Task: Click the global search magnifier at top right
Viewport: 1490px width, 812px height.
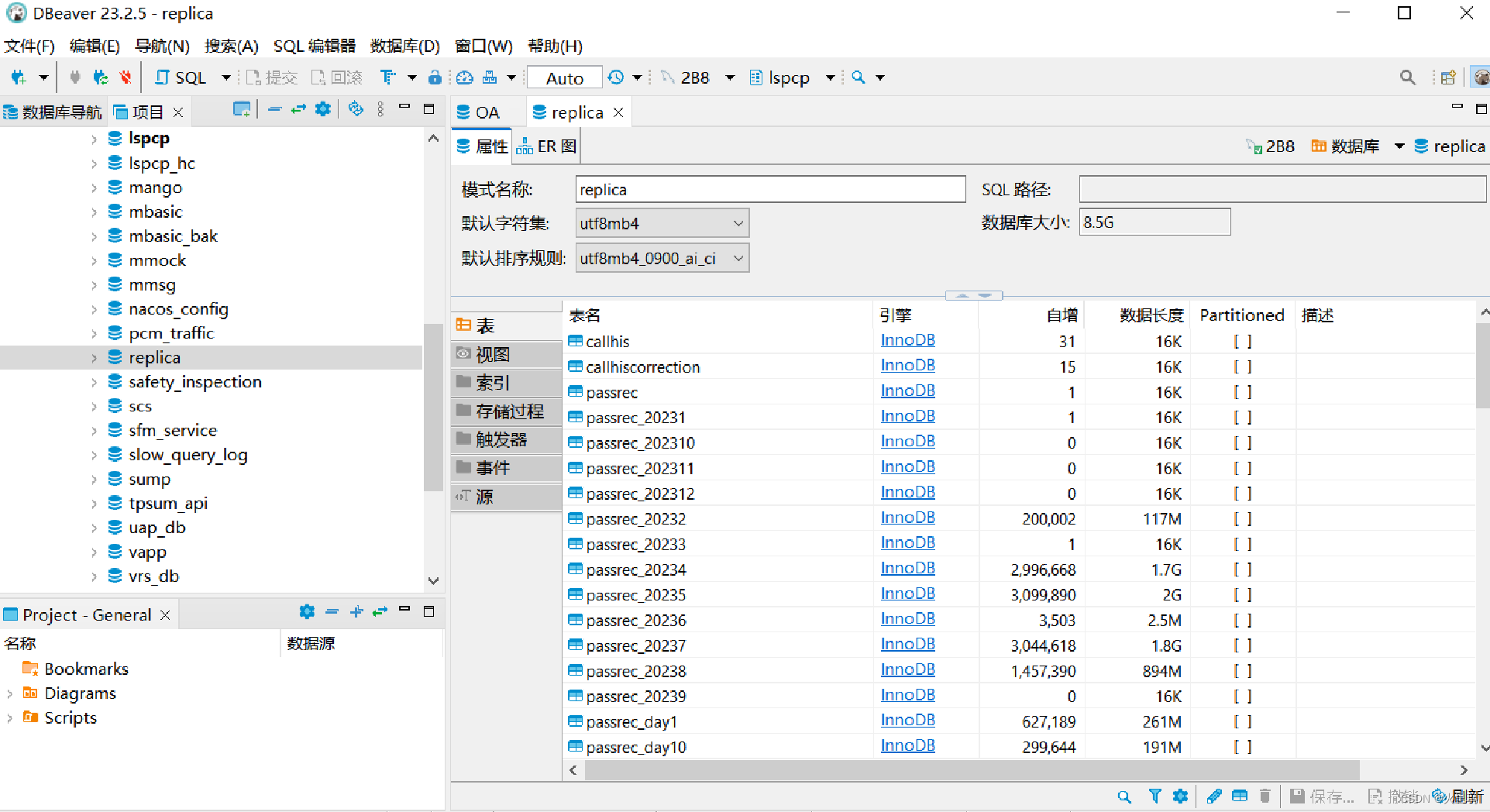Action: pos(1408,77)
